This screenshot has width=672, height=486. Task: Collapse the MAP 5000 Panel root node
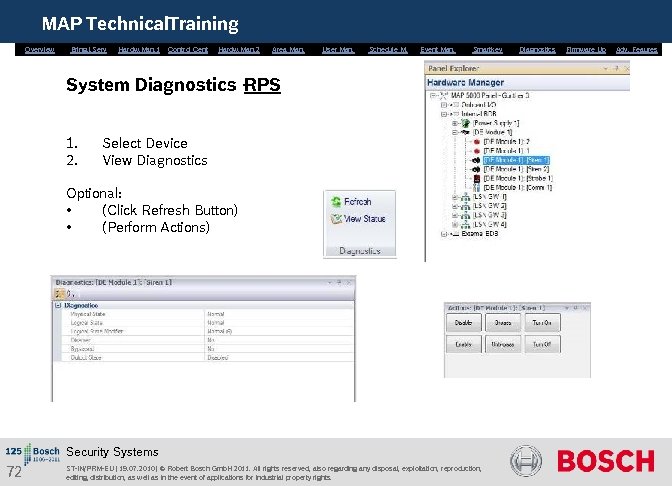coord(433,96)
